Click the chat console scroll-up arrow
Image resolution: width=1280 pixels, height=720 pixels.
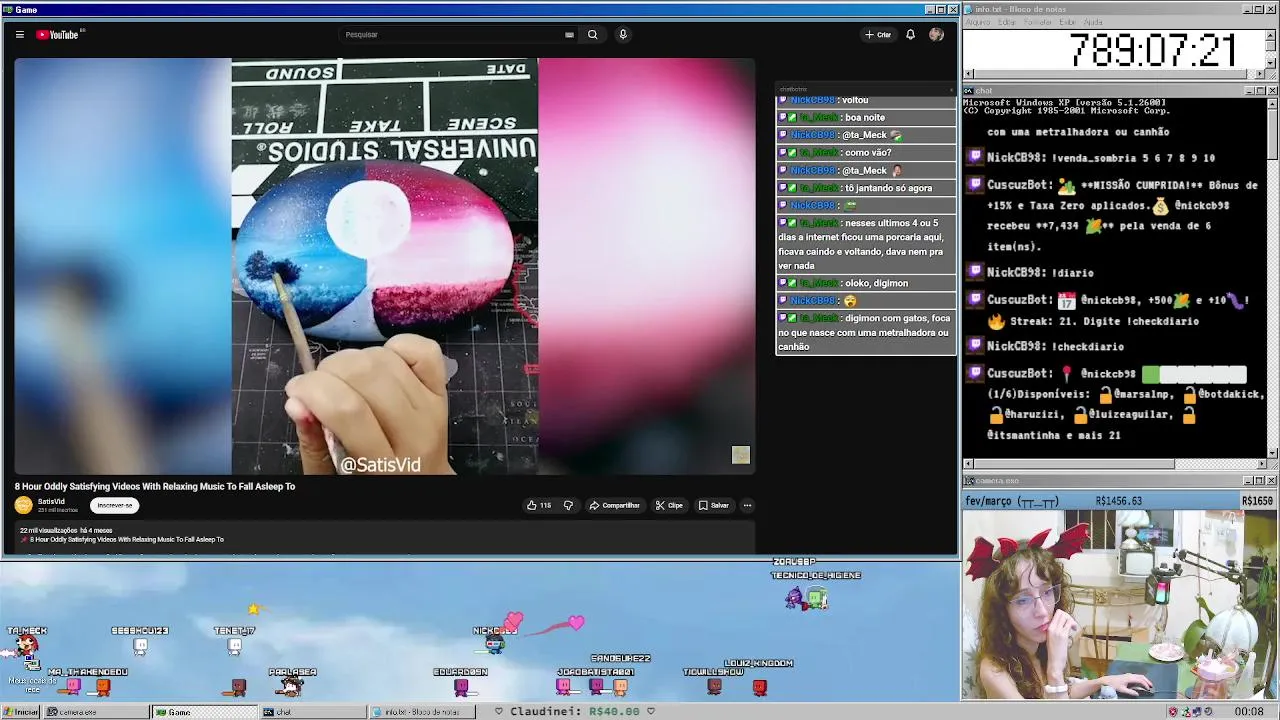1272,103
